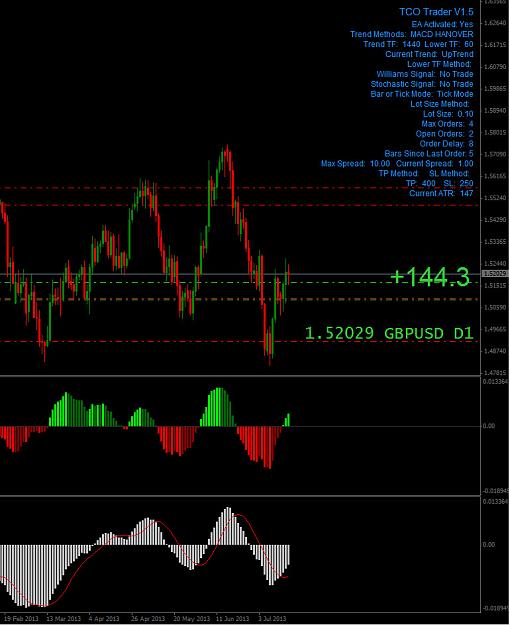Image resolution: width=510 pixels, height=625 pixels.
Task: Select the 1.60790 price axis label
Action: click(494, 67)
